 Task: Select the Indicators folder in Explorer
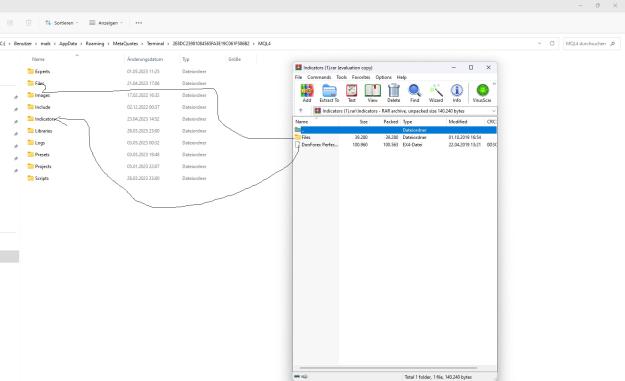tap(42, 119)
